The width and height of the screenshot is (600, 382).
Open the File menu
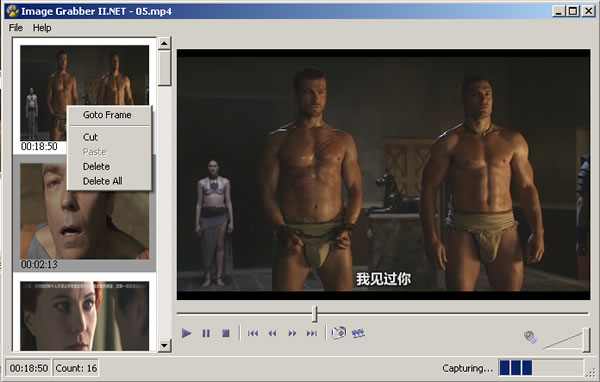click(16, 28)
